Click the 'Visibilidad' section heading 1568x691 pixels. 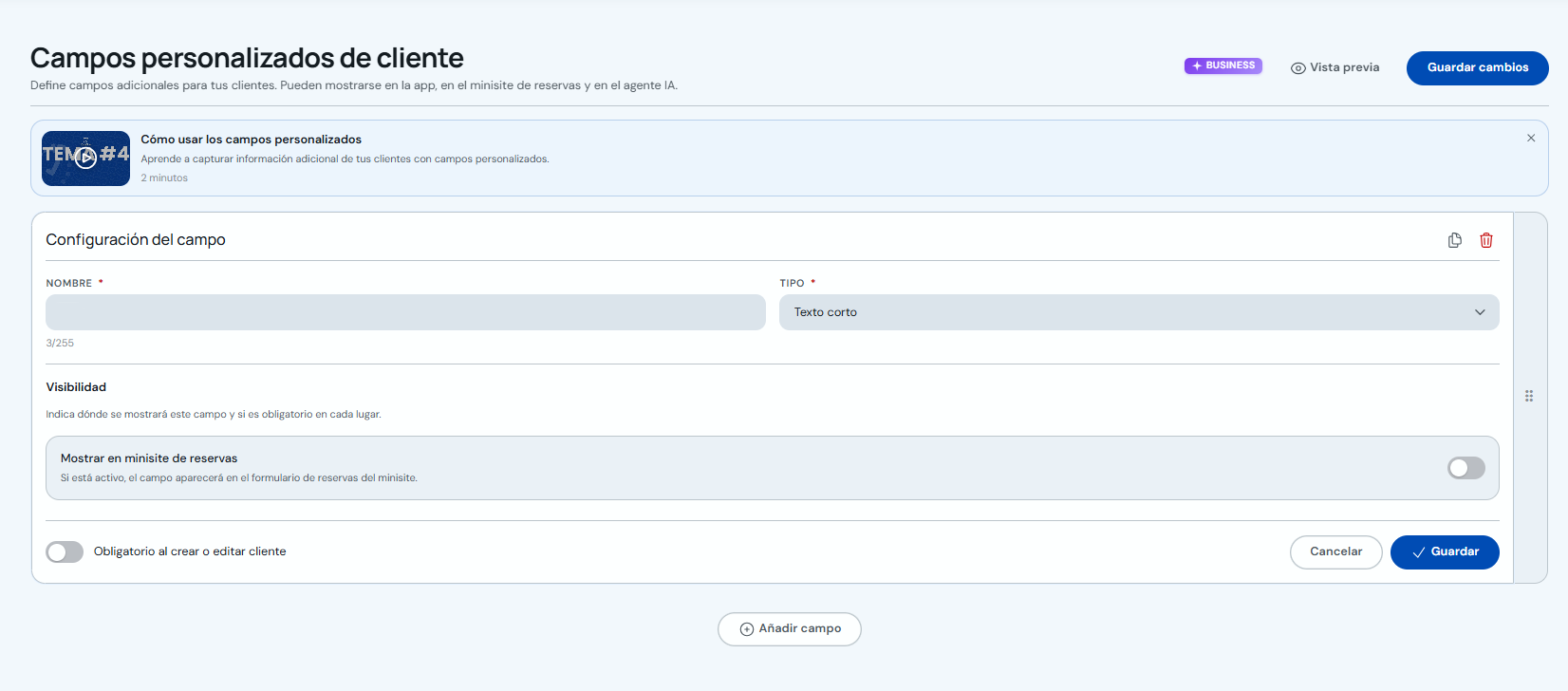(x=76, y=387)
